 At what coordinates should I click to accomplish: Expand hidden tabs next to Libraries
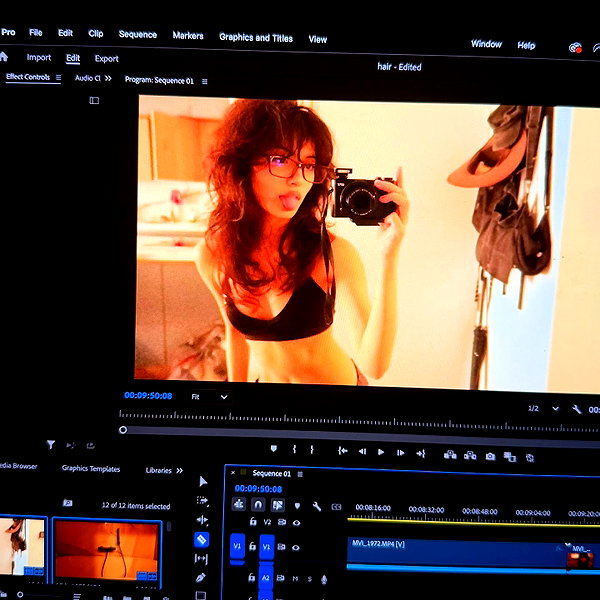coord(179,471)
